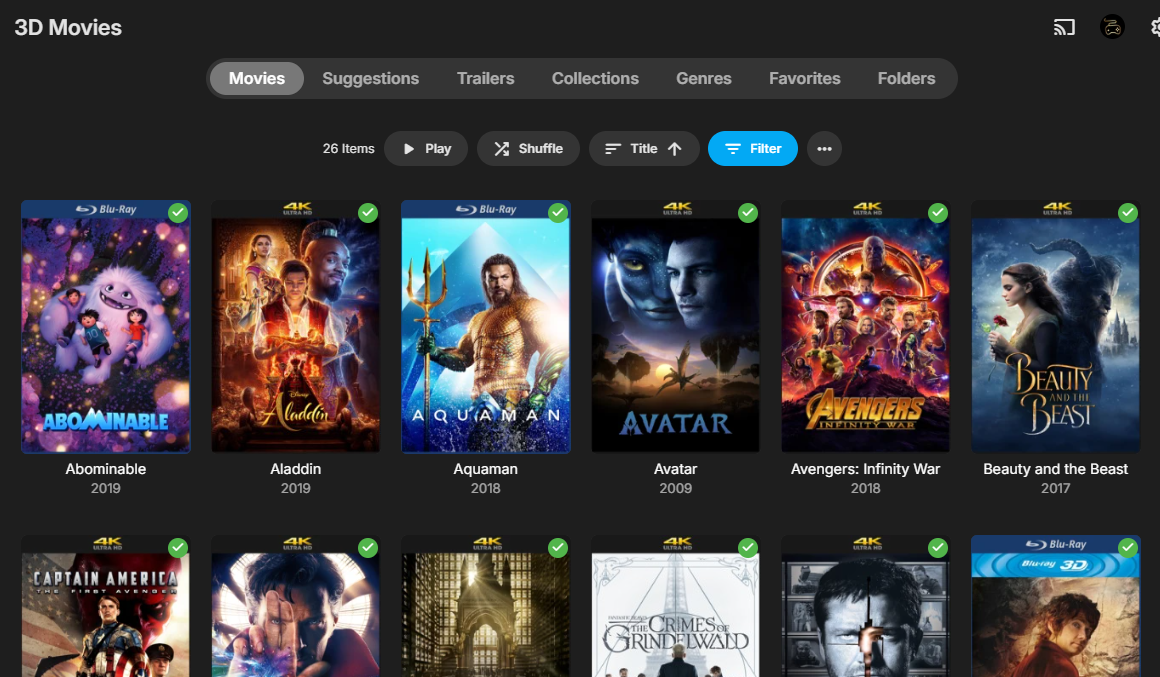This screenshot has height=677, width=1160.
Task: Open the Captain America poster
Action: tap(106, 606)
